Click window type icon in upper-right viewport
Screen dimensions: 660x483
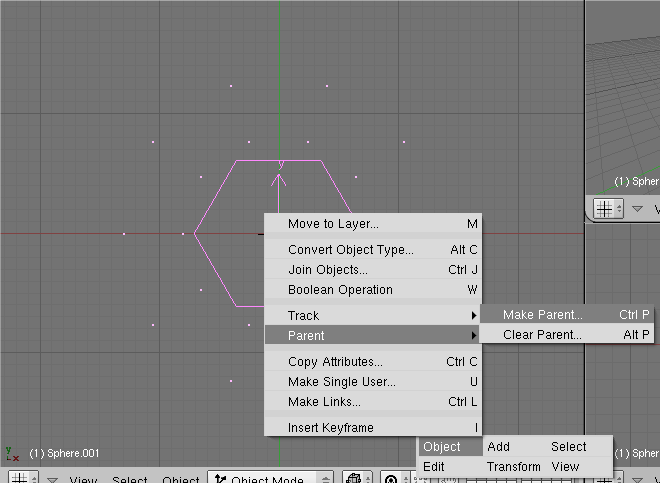click(607, 208)
